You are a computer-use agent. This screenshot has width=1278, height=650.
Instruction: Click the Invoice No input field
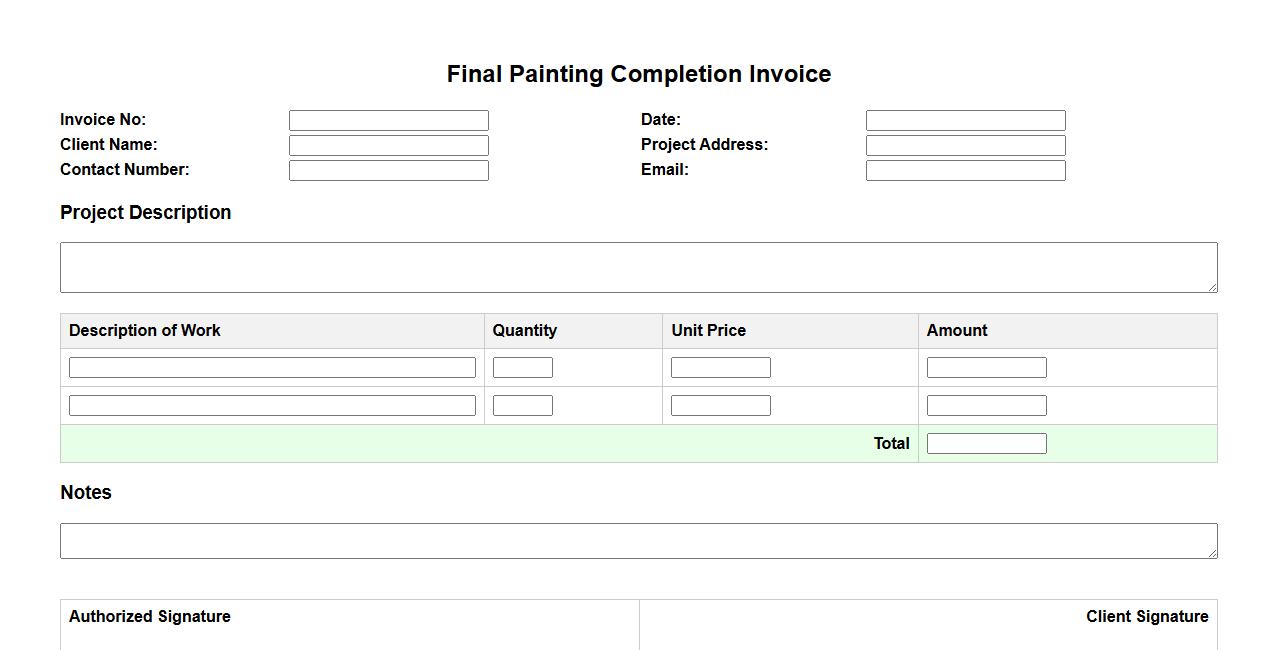point(388,120)
